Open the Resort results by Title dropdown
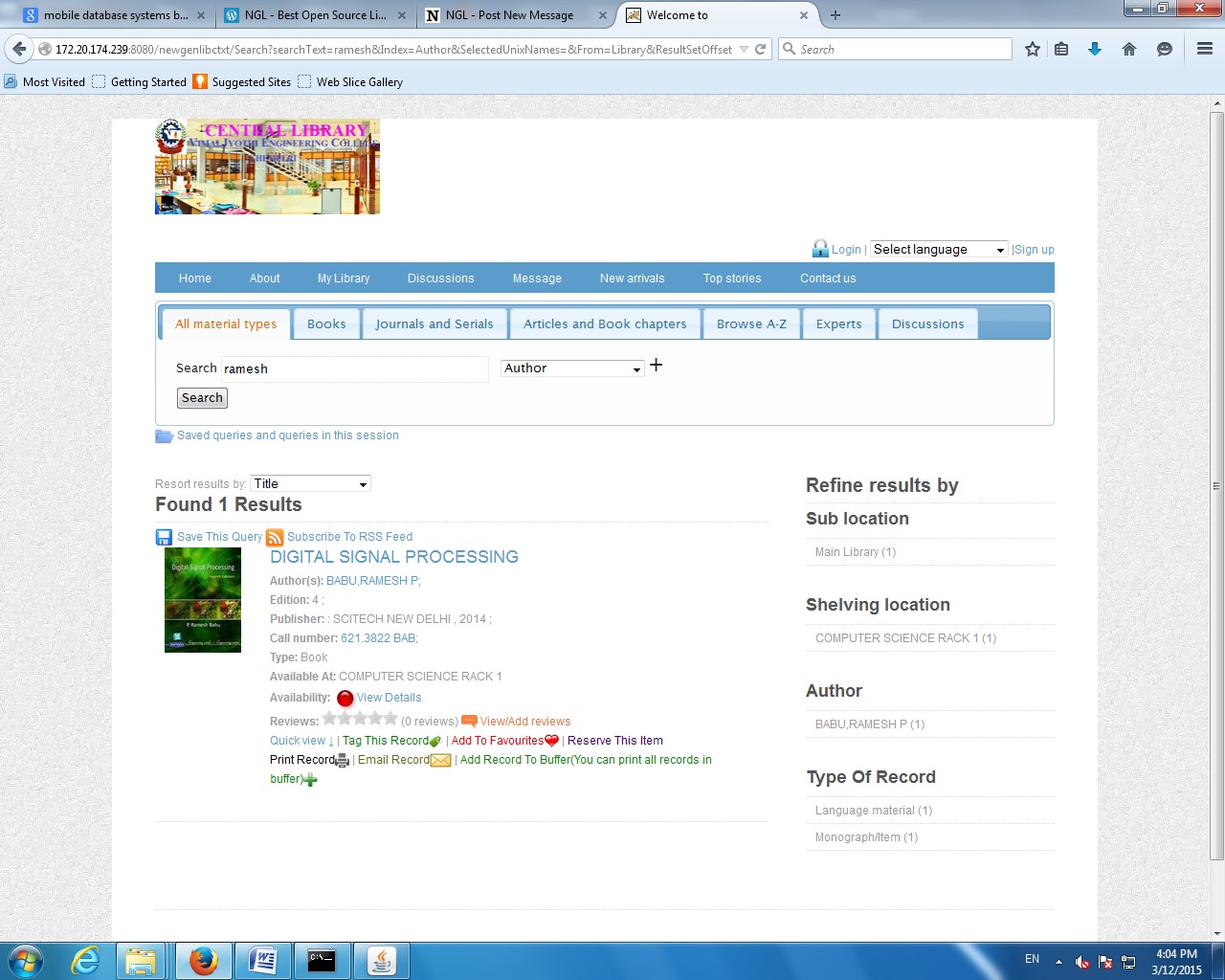1225x980 pixels. tap(310, 484)
